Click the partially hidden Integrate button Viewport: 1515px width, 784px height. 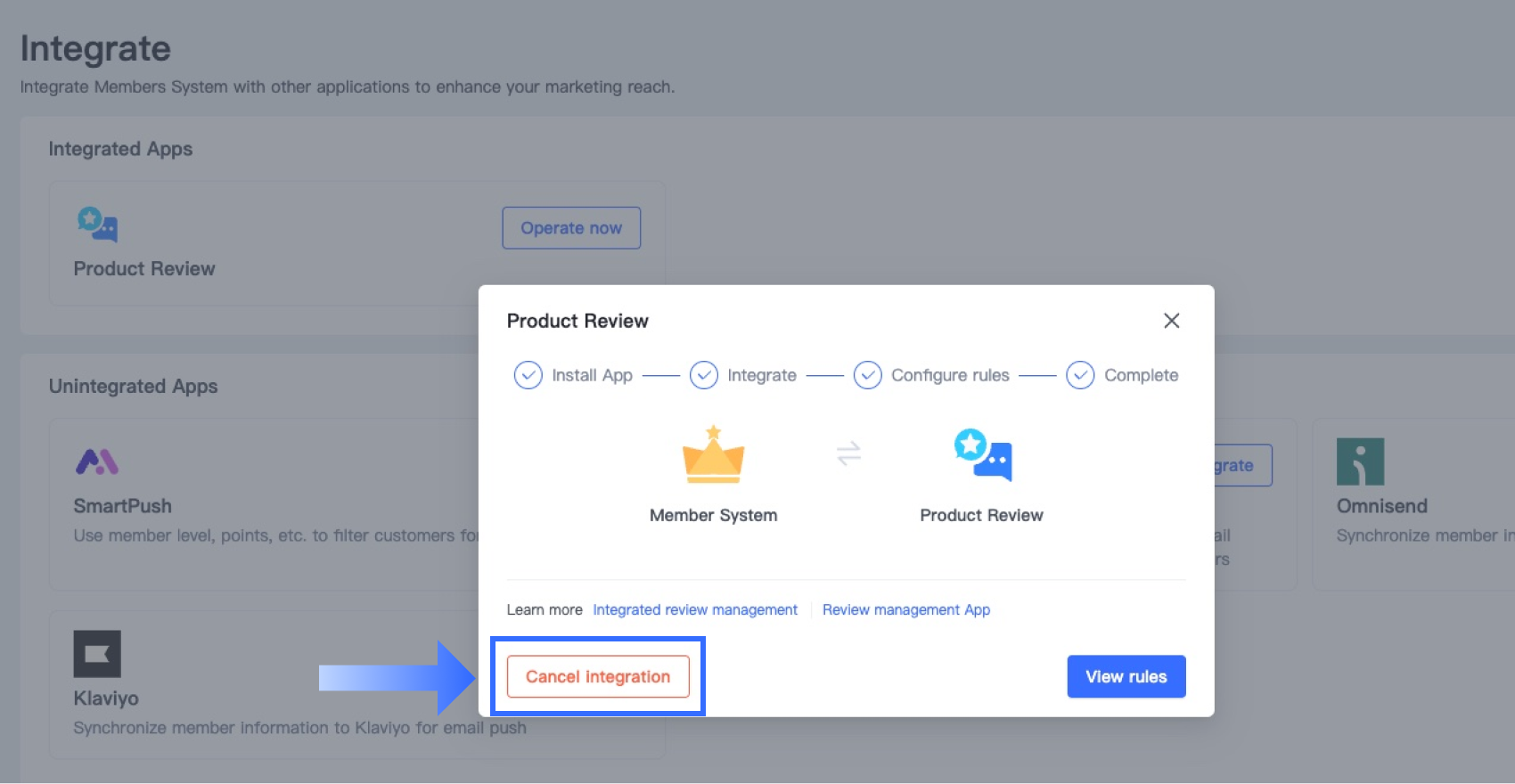(1242, 465)
